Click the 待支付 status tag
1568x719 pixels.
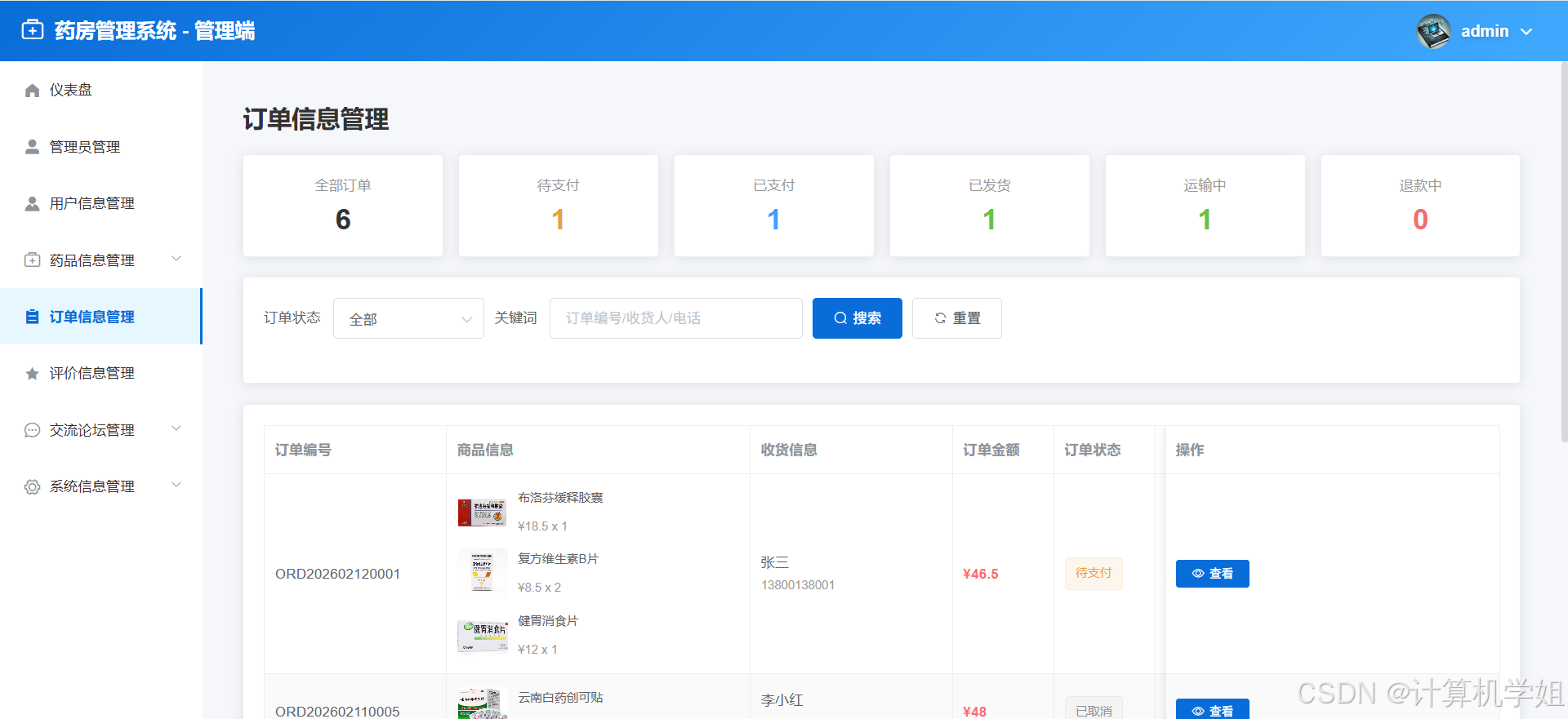1094,574
